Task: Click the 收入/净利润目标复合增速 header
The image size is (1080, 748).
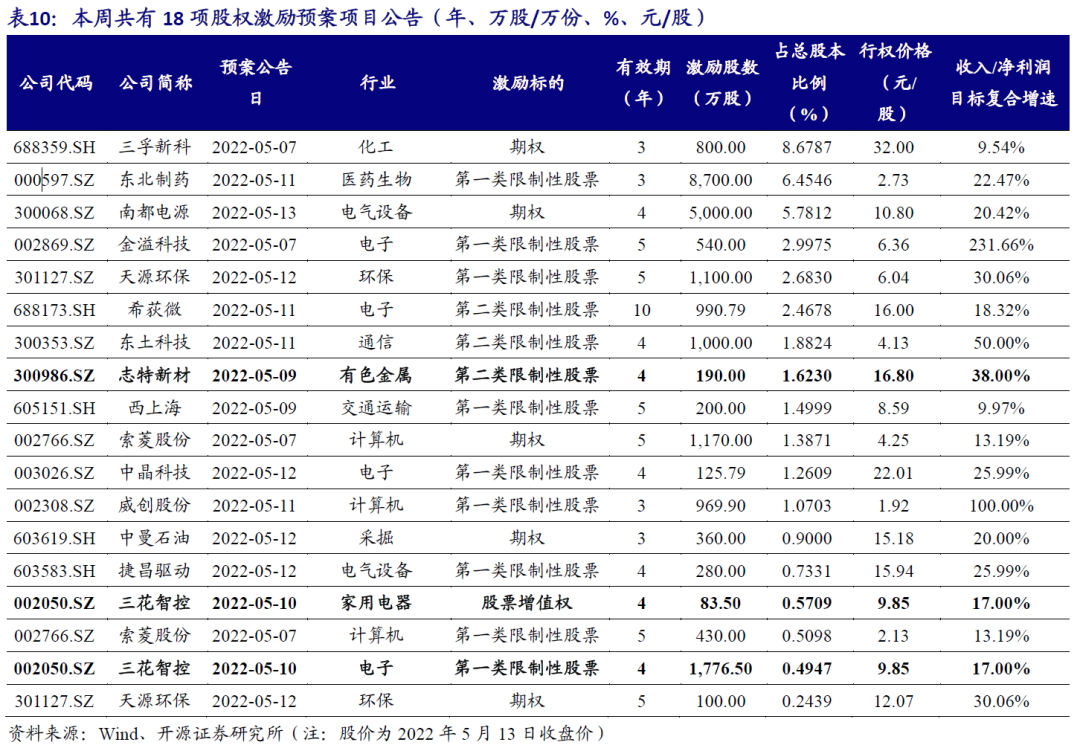Action: coord(1003,83)
